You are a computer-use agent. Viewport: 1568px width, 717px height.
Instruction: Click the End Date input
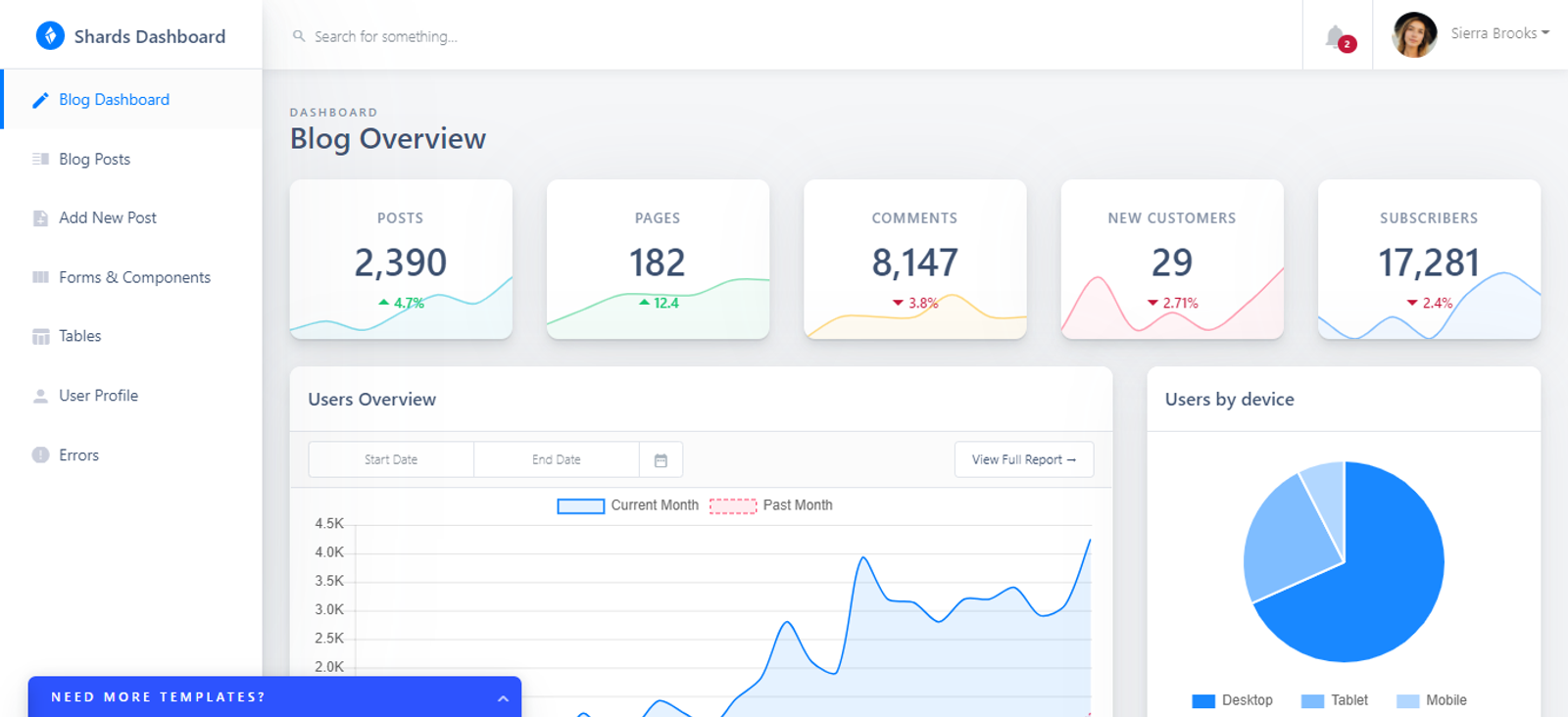pyautogui.click(x=557, y=459)
